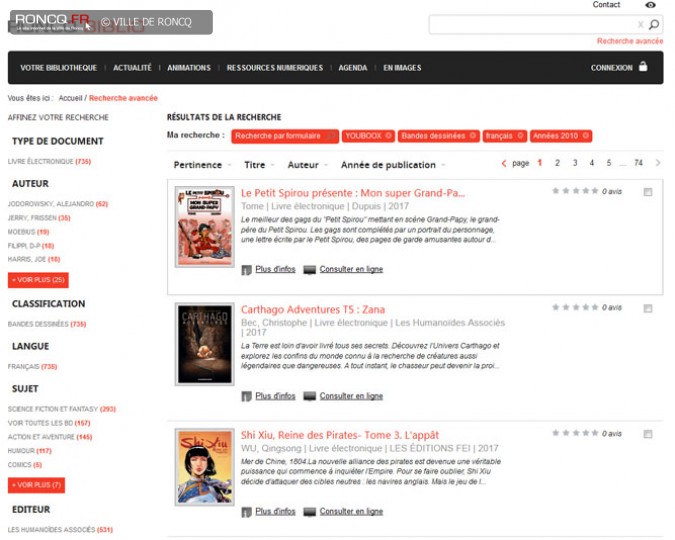This screenshot has width=675, height=540.
Task: Open Ressources Numériques menu
Action: pyautogui.click(x=275, y=68)
